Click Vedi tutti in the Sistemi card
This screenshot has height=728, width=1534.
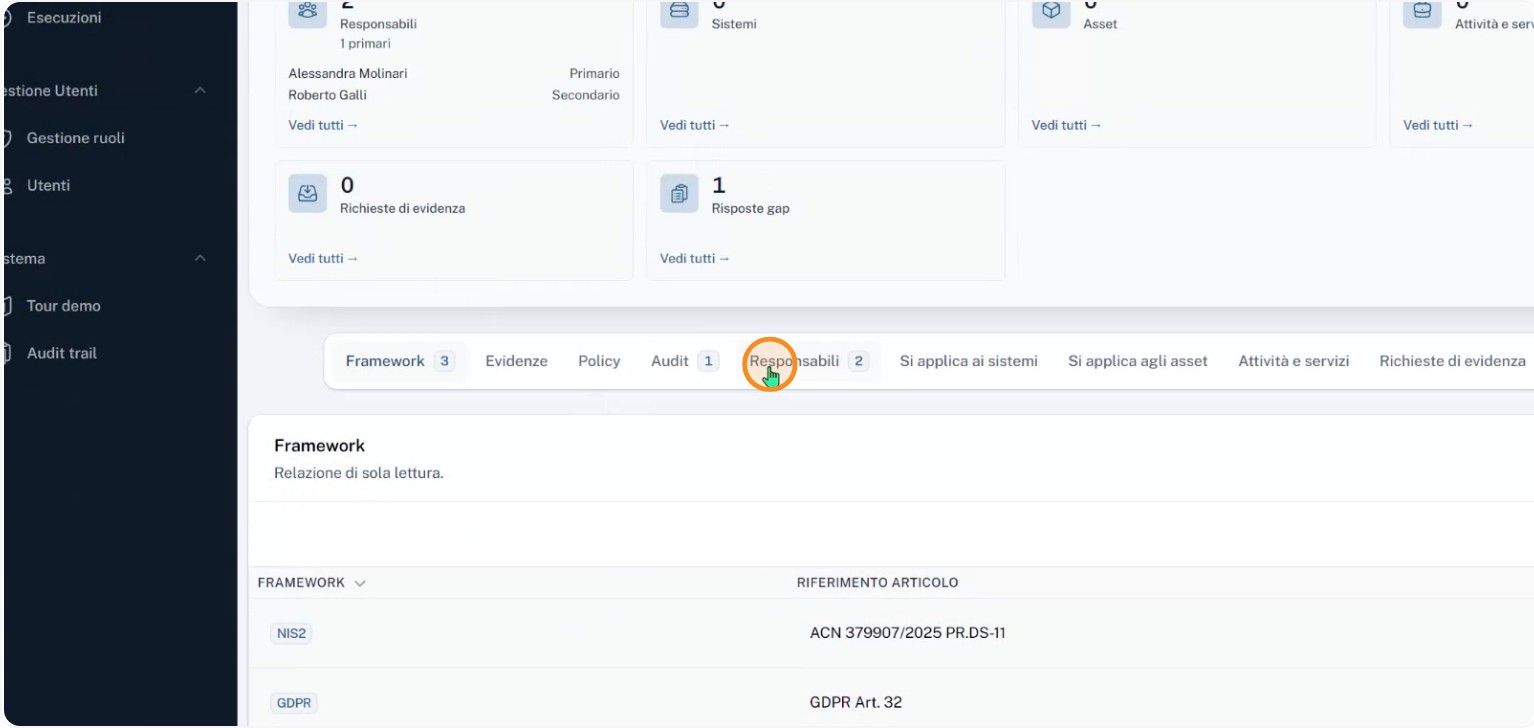click(x=695, y=125)
